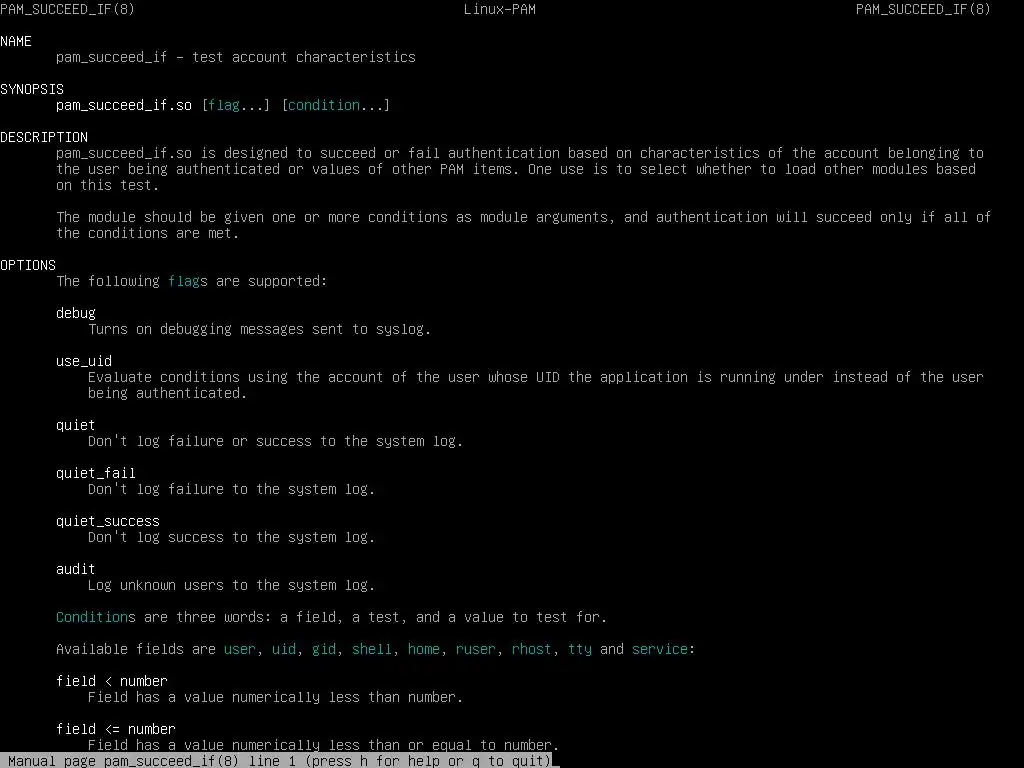Click top-right 'PAM_SUCCEED_IF(8)' header
The height and width of the screenshot is (768, 1024).
point(923,9)
